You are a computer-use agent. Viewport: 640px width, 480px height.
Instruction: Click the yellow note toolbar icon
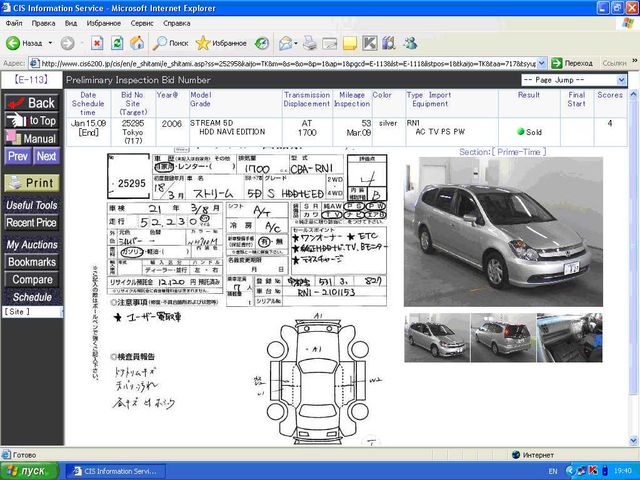(x=350, y=43)
